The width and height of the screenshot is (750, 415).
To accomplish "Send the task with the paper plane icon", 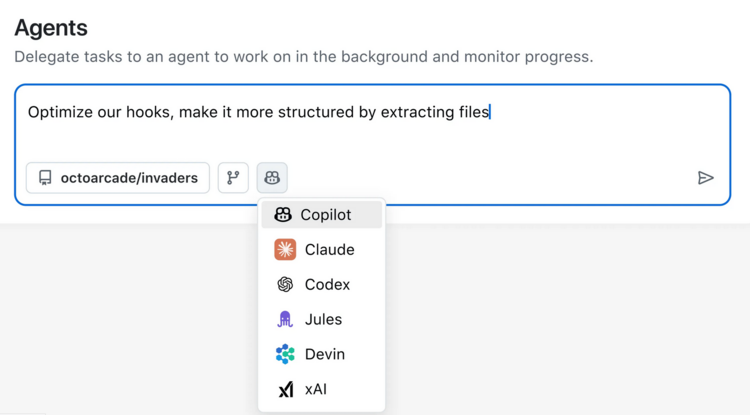I will click(x=706, y=178).
